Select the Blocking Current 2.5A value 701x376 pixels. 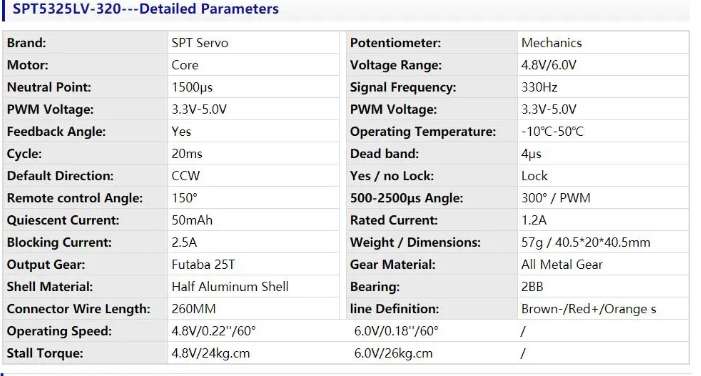click(184, 242)
